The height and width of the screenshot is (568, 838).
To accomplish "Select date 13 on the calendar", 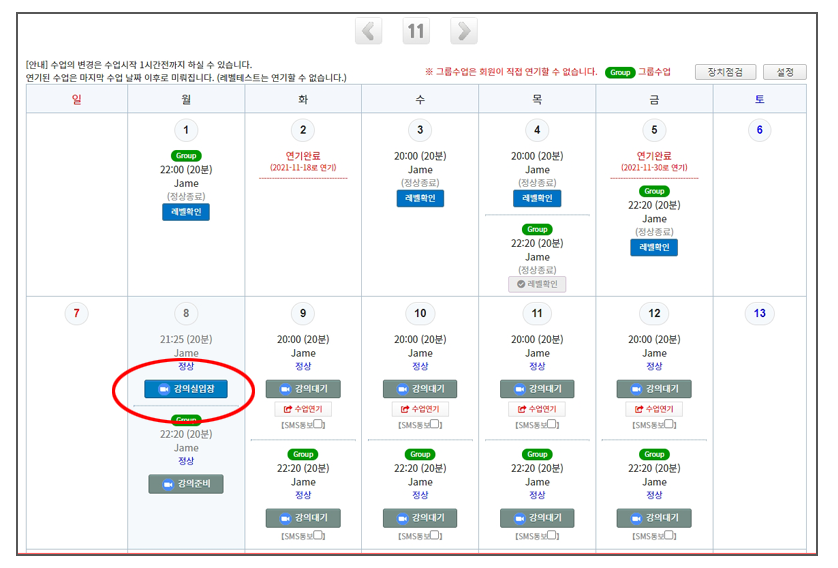I will pyautogui.click(x=759, y=314).
